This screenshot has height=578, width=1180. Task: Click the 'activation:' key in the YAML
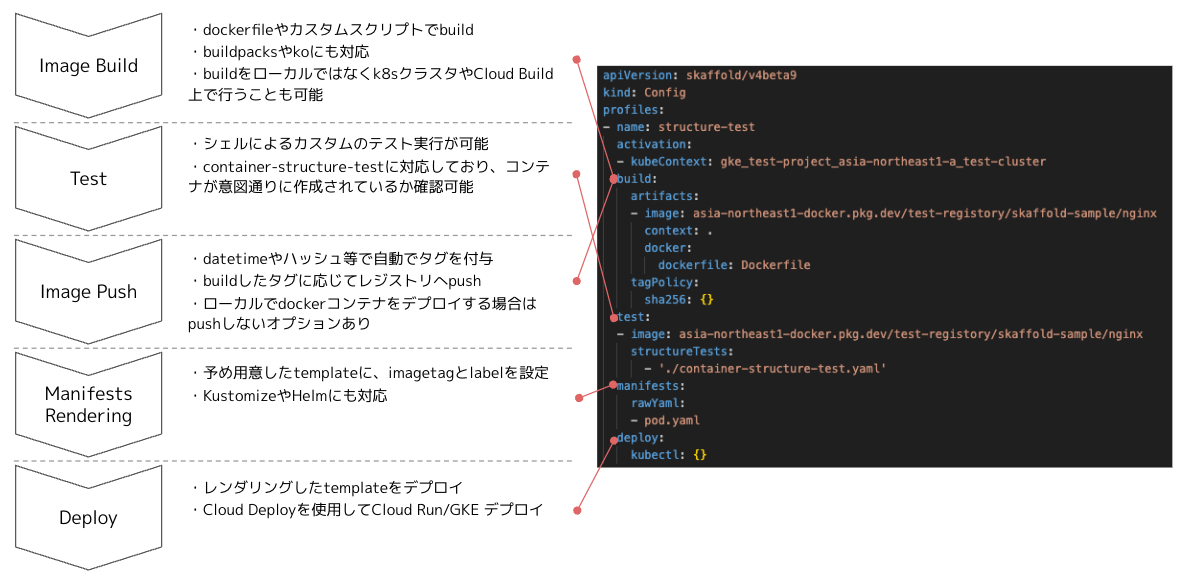click(x=654, y=144)
